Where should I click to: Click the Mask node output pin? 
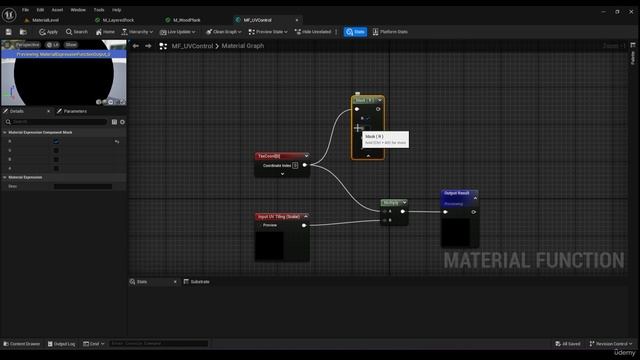point(378,109)
